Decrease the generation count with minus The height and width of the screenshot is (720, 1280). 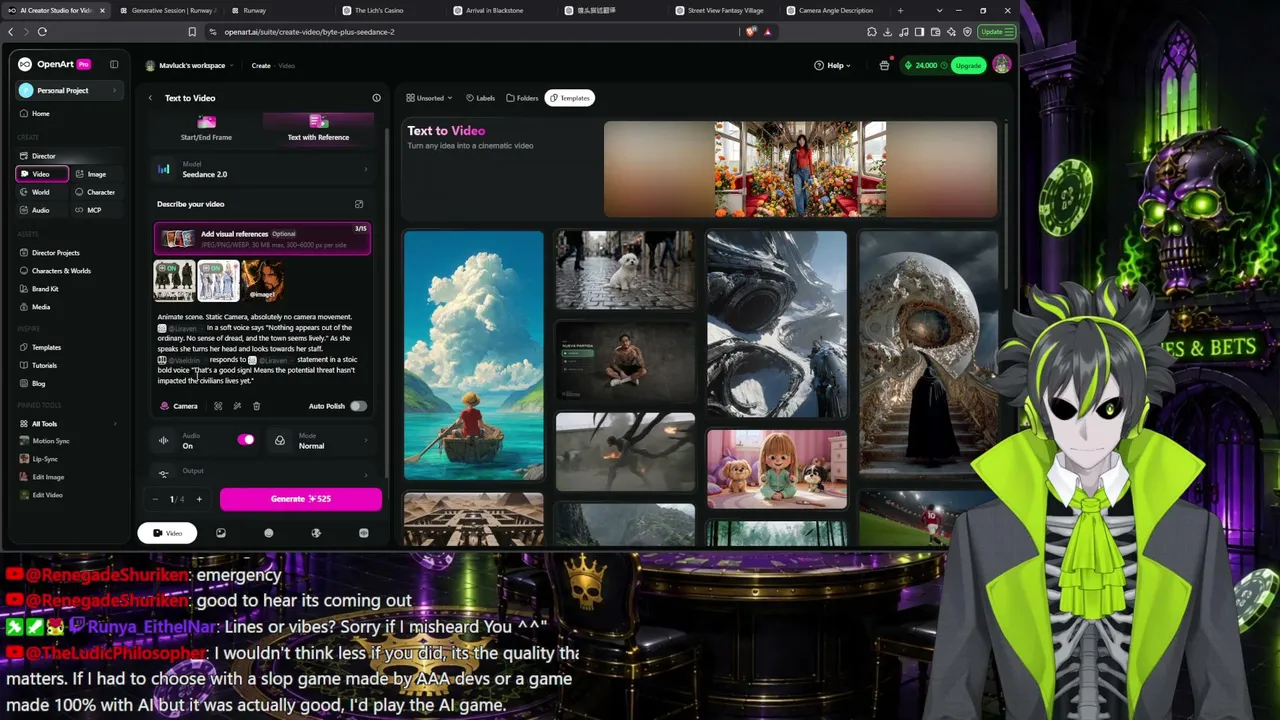point(155,499)
